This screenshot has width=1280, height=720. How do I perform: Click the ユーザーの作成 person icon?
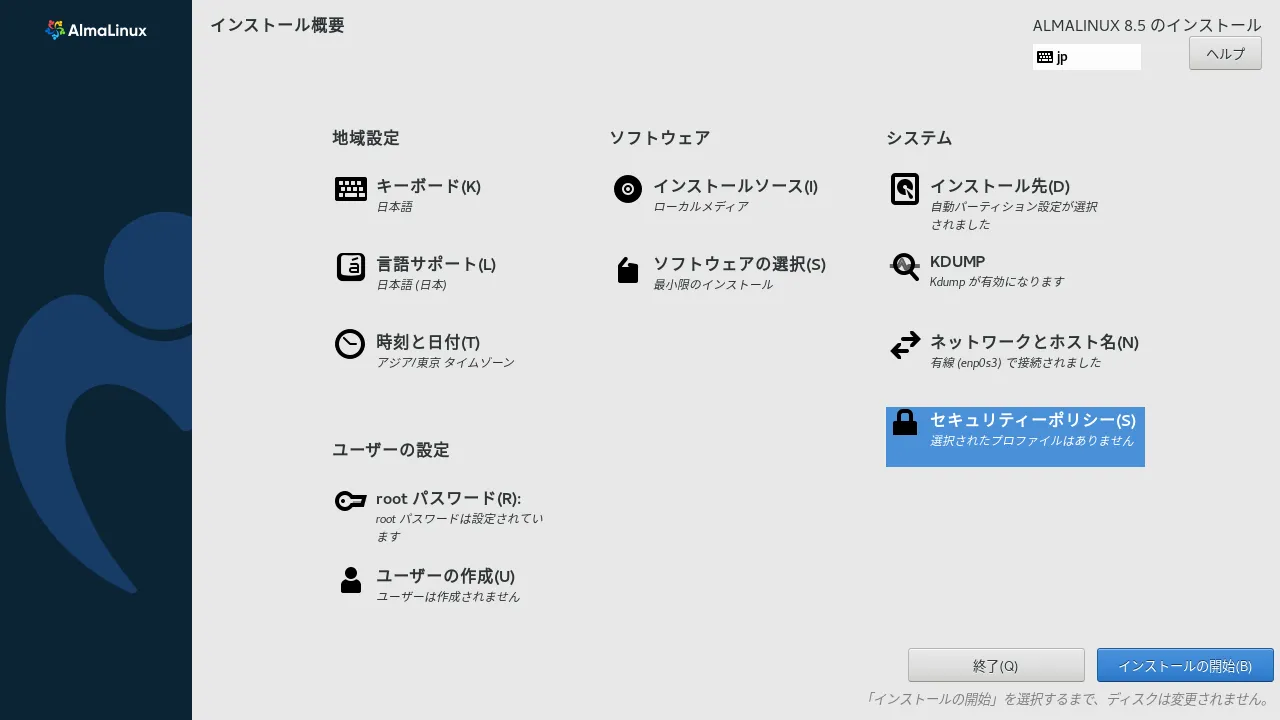(350, 580)
